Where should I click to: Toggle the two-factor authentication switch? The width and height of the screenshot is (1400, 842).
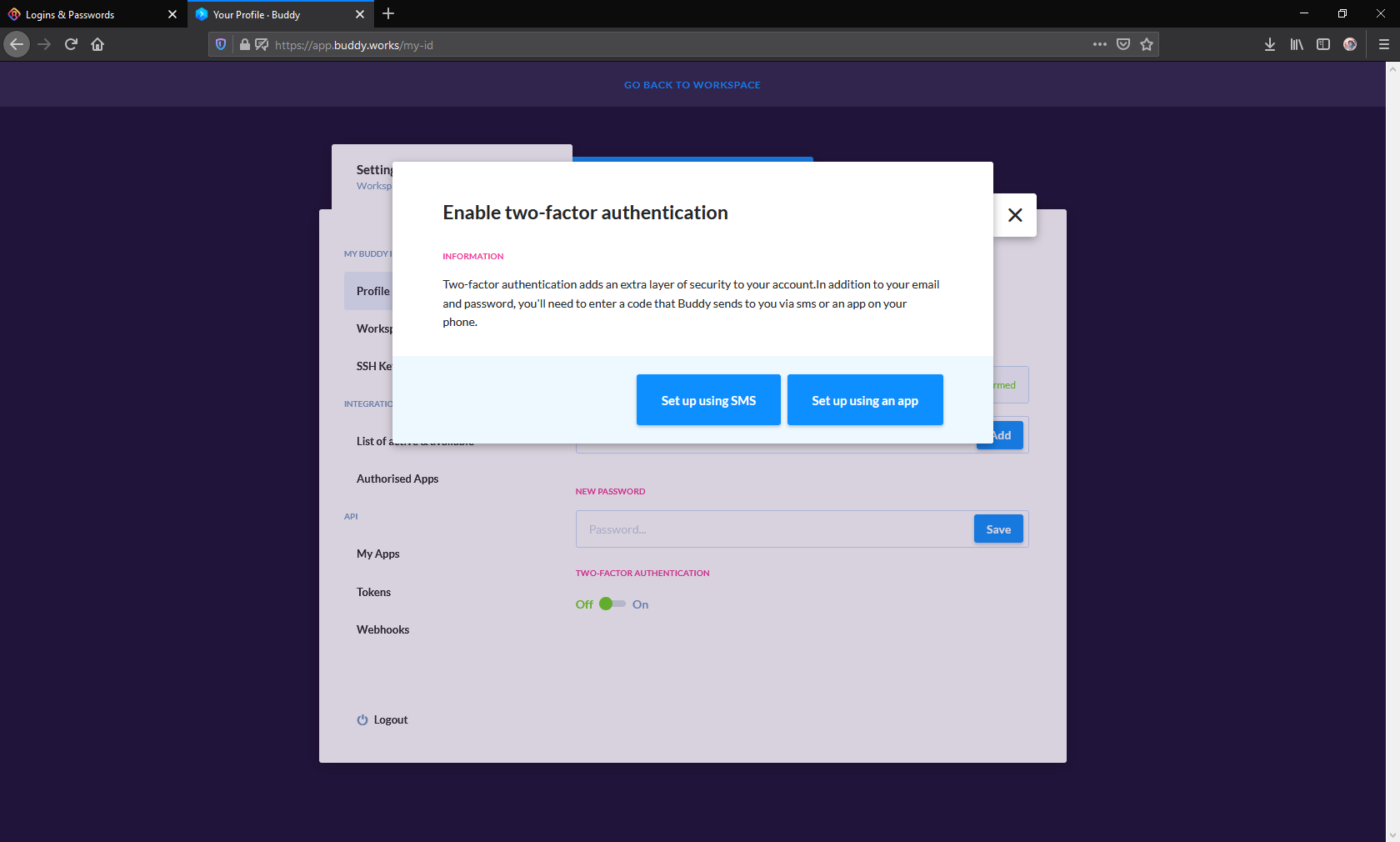pos(612,604)
